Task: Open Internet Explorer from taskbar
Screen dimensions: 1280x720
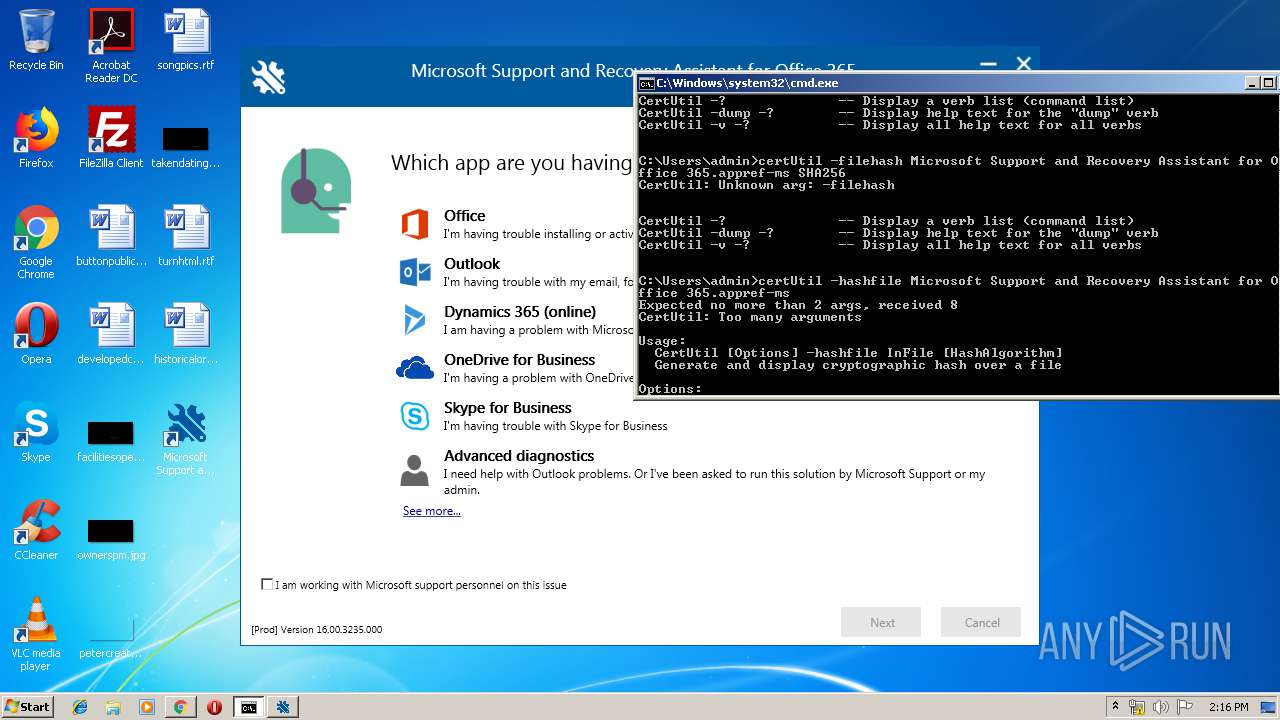Action: tap(80, 707)
